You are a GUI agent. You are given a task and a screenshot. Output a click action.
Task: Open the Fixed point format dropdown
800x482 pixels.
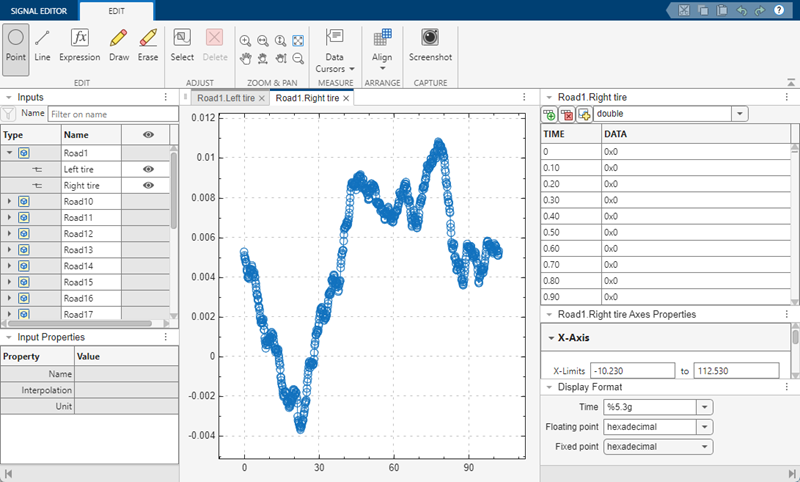click(705, 447)
